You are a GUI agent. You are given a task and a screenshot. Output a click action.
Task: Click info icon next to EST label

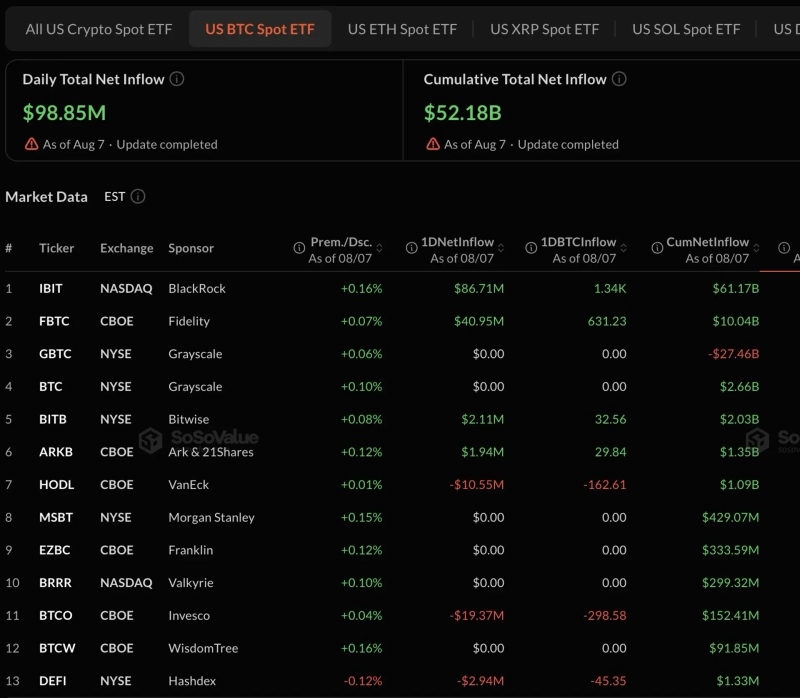138,196
